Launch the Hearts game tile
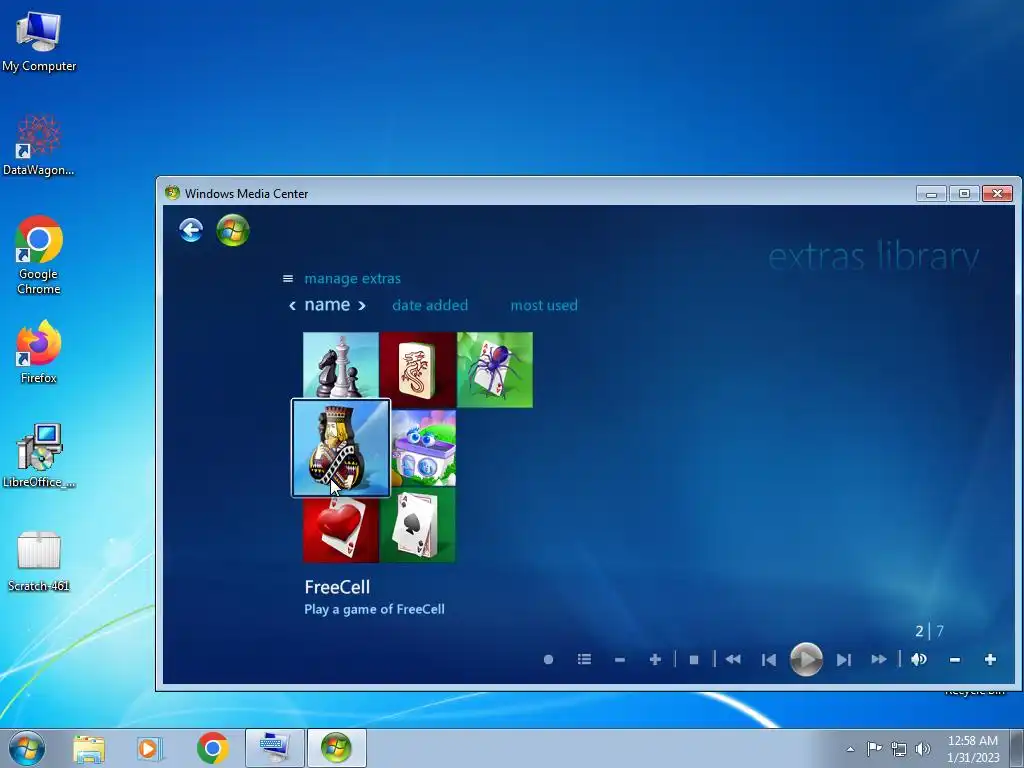 [x=341, y=530]
